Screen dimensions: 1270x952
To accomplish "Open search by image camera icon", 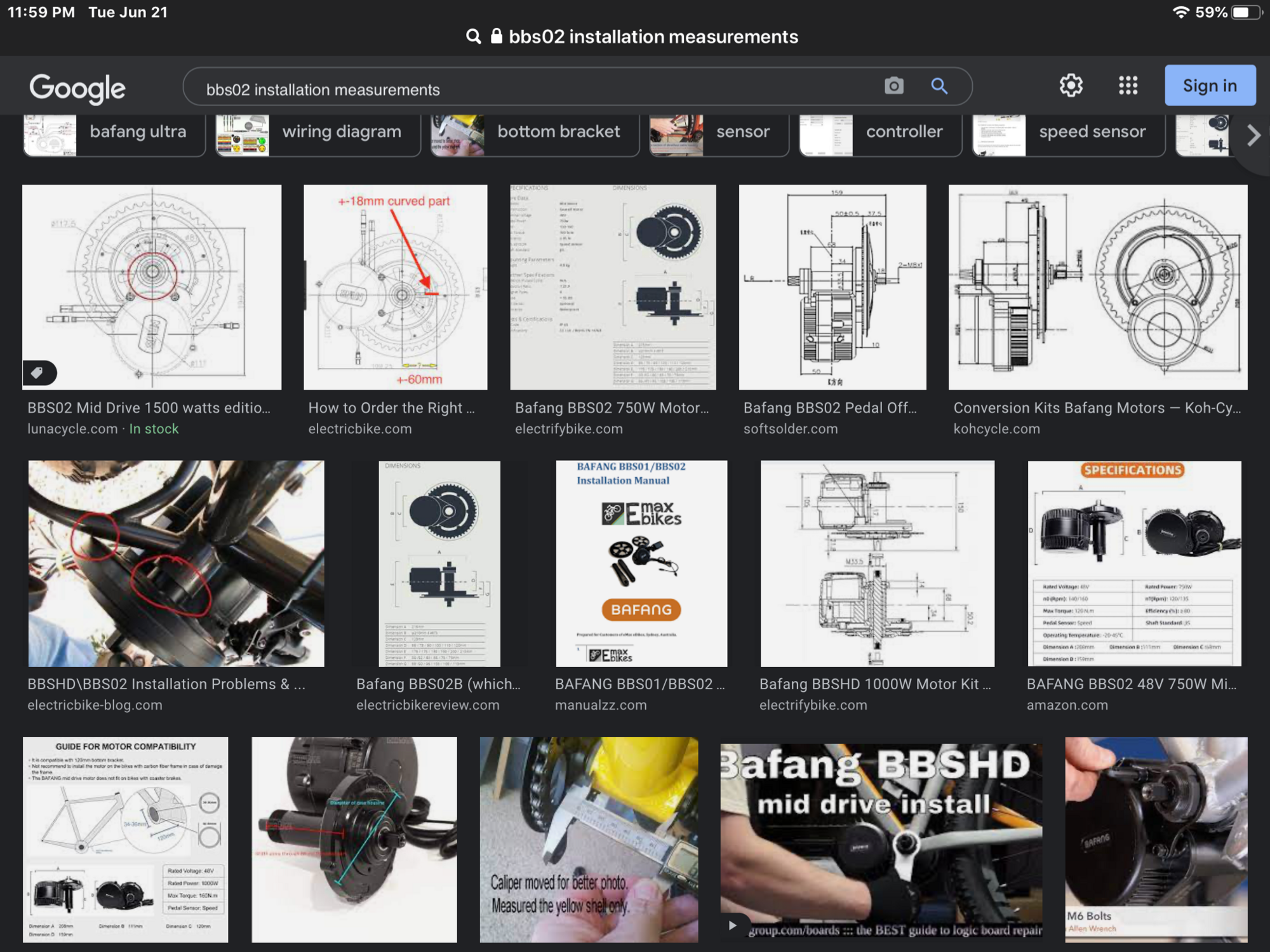I will point(893,86).
